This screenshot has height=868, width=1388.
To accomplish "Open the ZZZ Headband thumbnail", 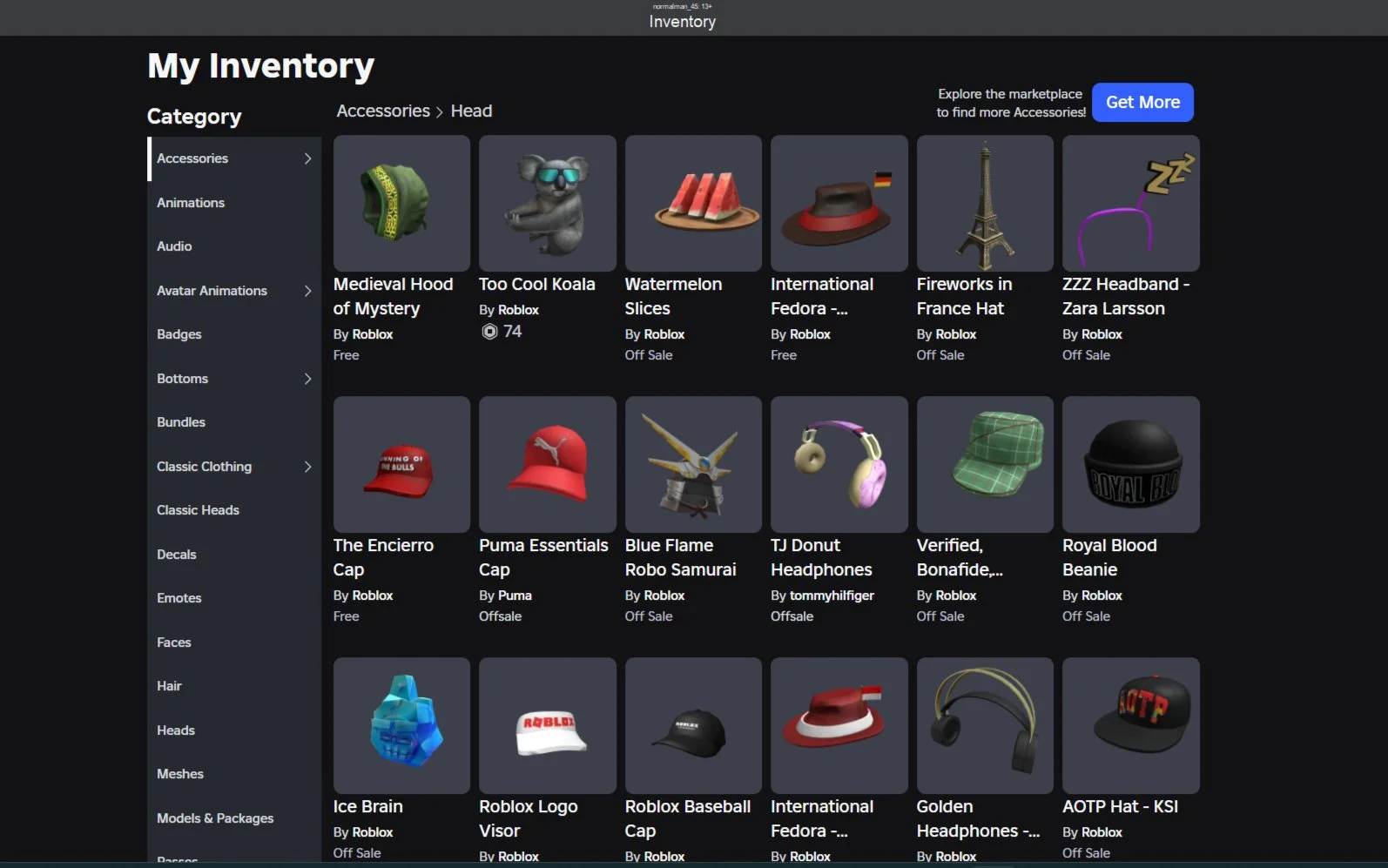I will pos(1131,203).
